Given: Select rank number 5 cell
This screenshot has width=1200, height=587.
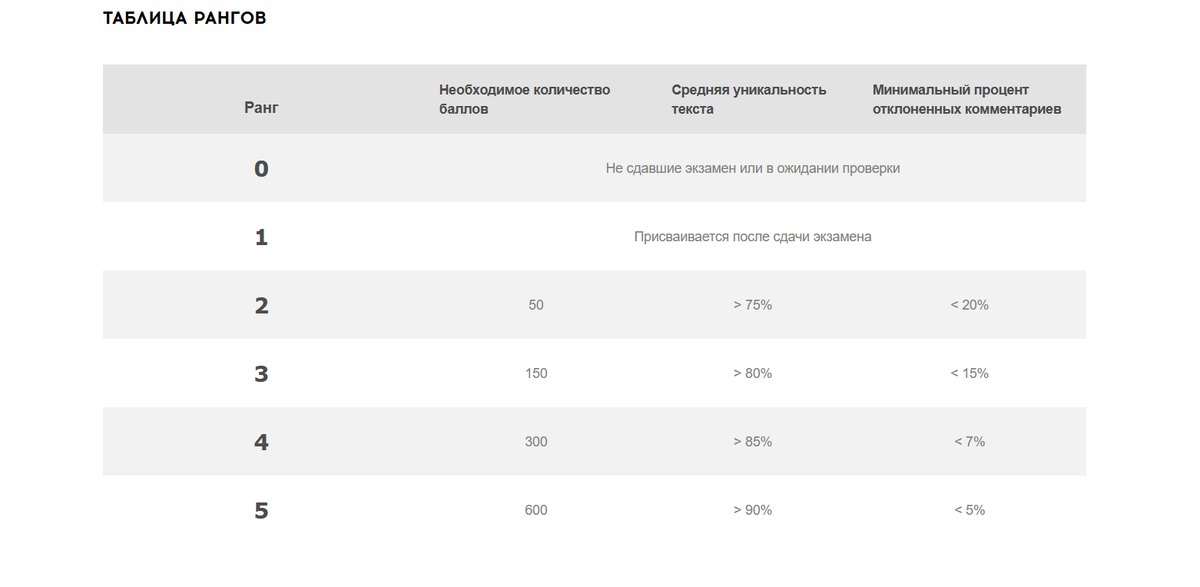Looking at the screenshot, I should point(261,510).
